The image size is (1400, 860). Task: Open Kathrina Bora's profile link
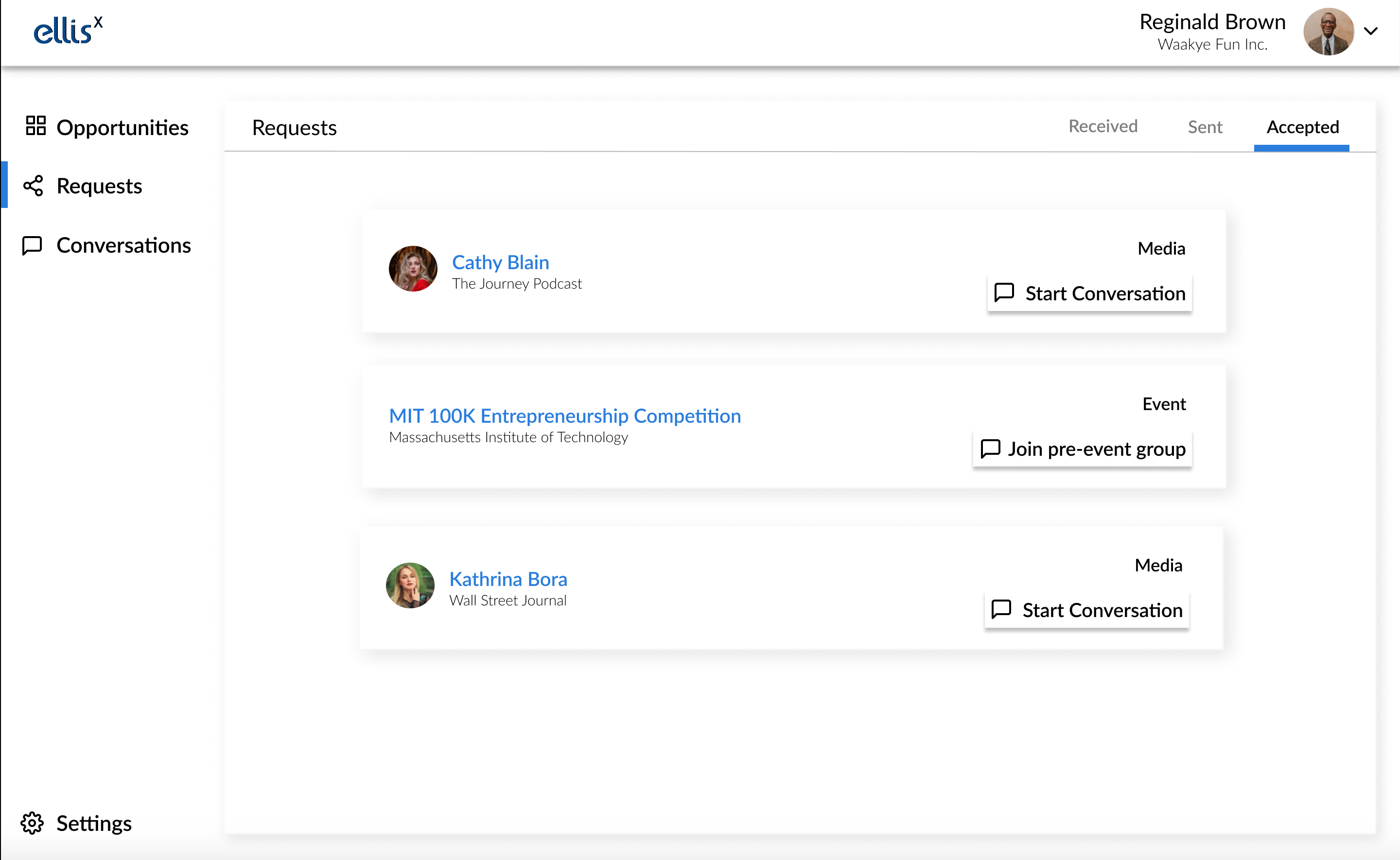point(508,579)
